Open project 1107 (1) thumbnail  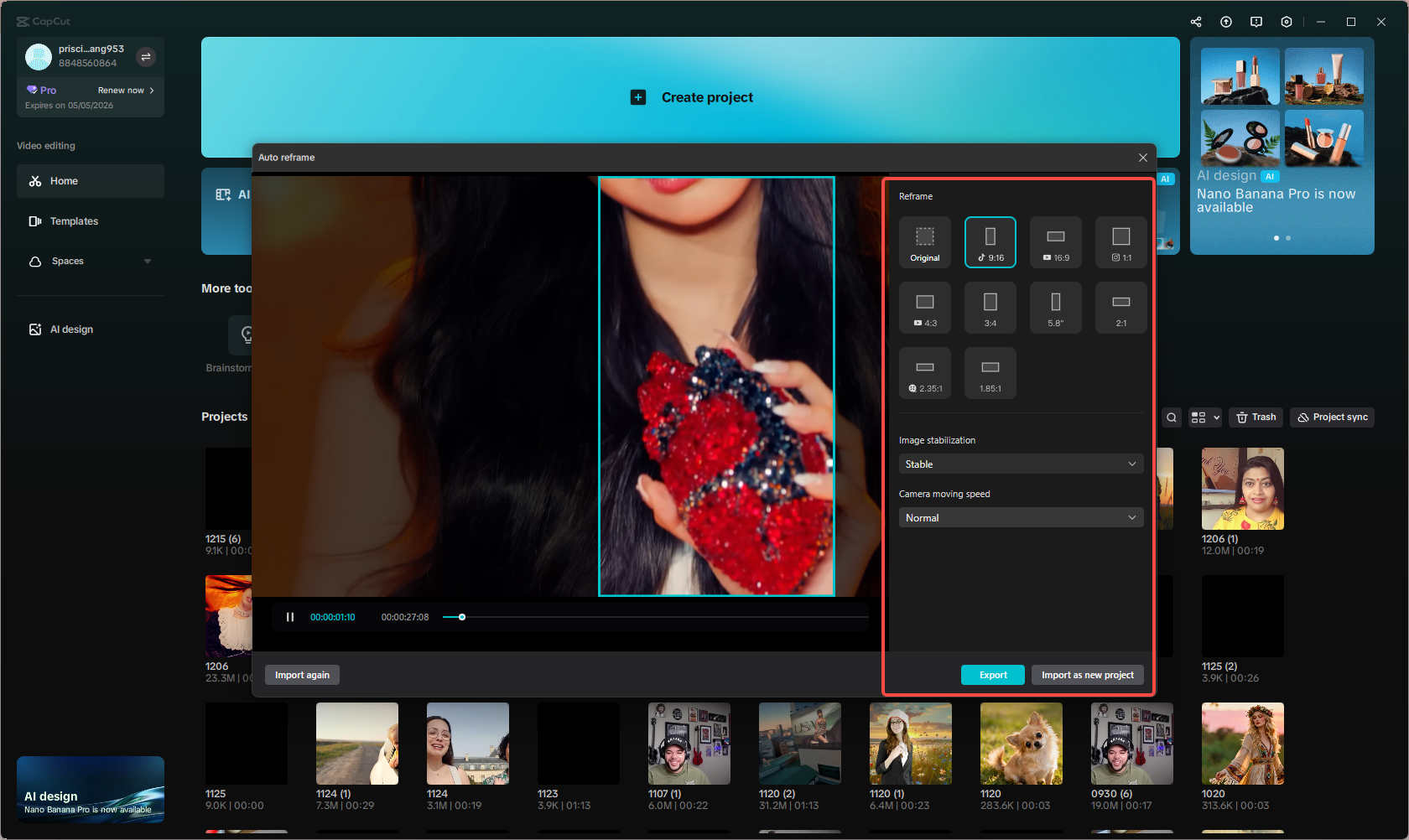pyautogui.click(x=689, y=744)
